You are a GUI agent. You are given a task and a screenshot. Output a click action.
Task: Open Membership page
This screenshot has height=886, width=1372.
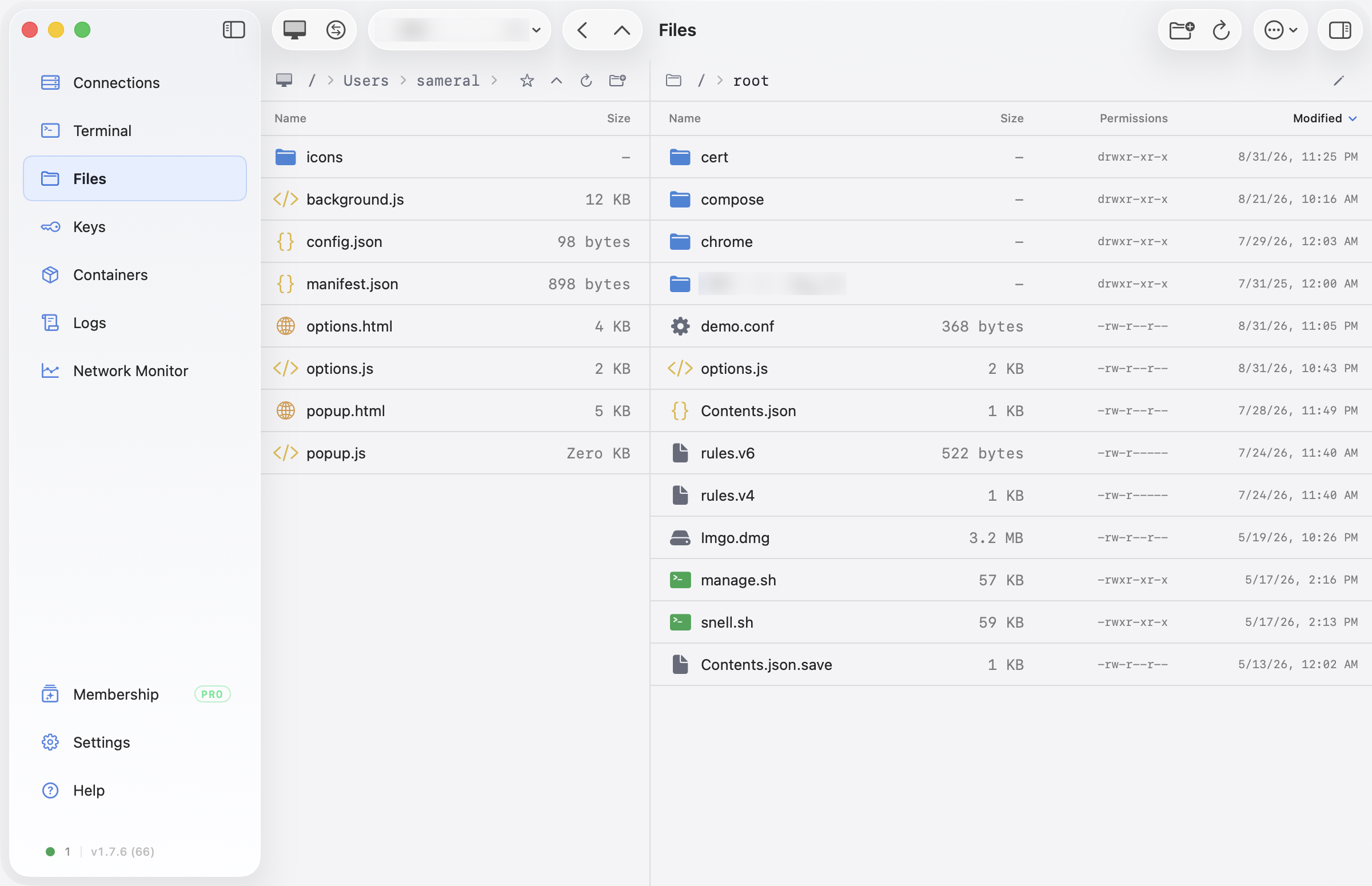click(x=135, y=694)
